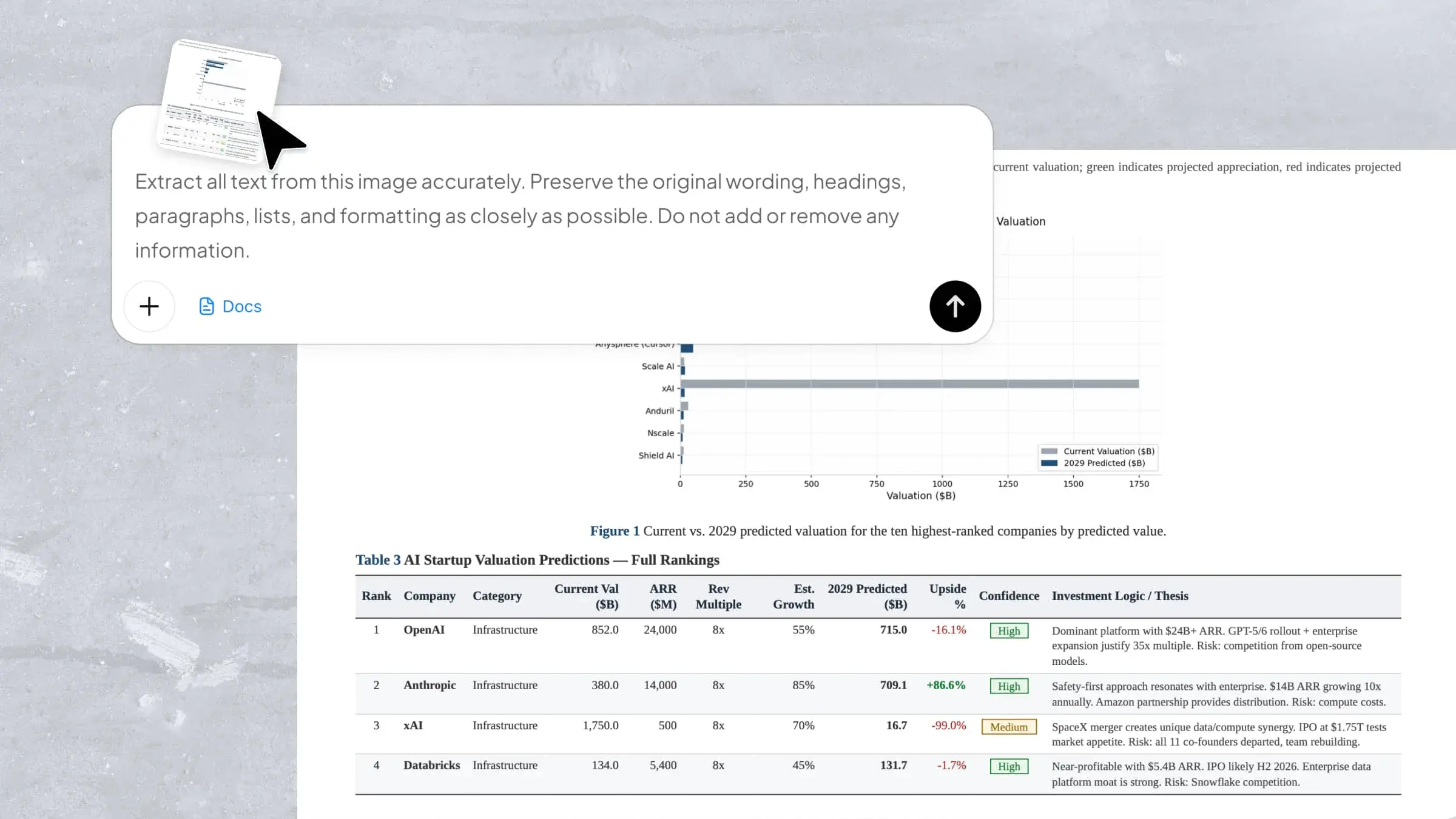Image resolution: width=1456 pixels, height=819 pixels.
Task: Click the -1.7% upside value
Action: [x=951, y=765]
